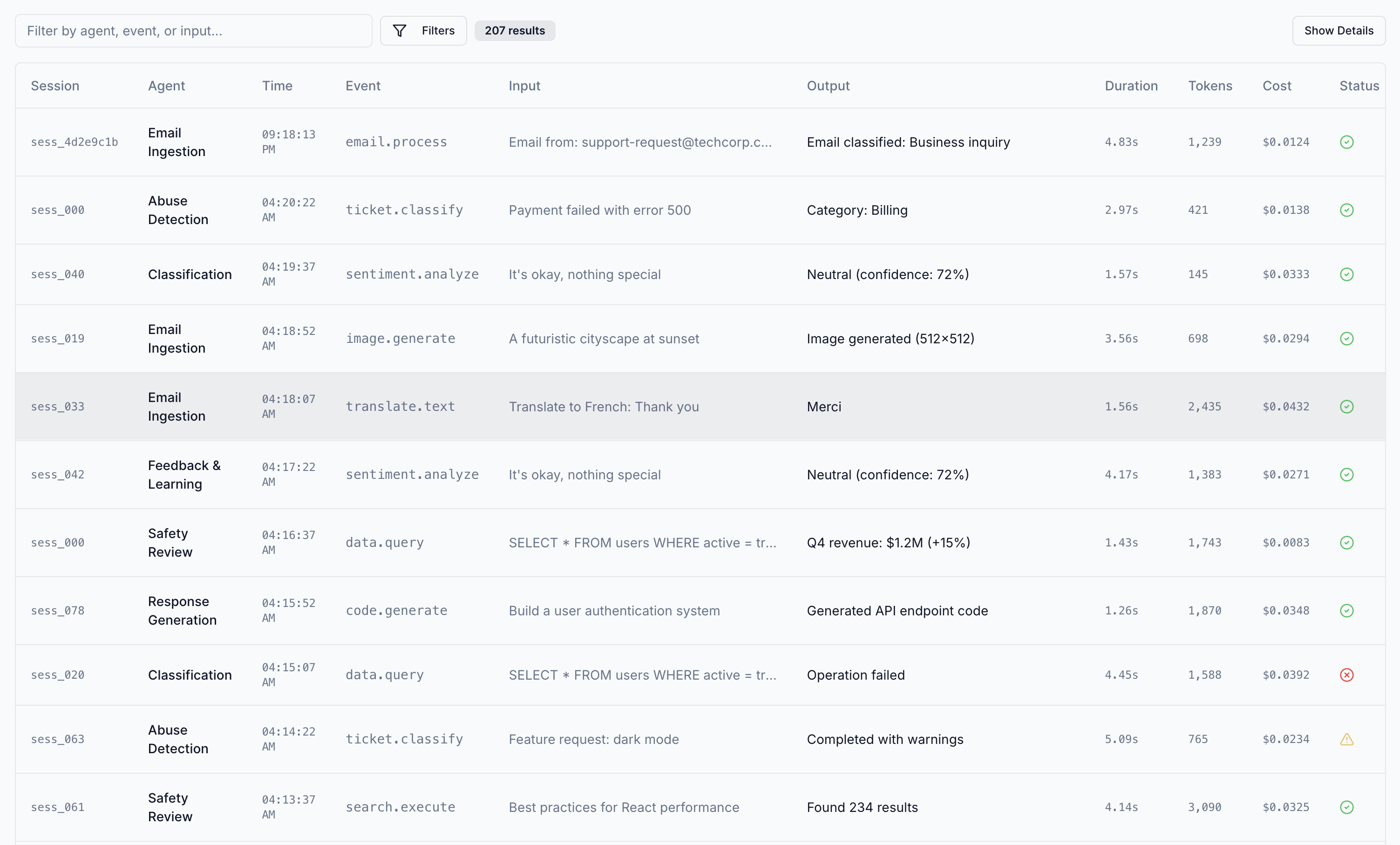1400x845 pixels.
Task: Click the yellow warning icon for sess_063
Action: (1346, 739)
